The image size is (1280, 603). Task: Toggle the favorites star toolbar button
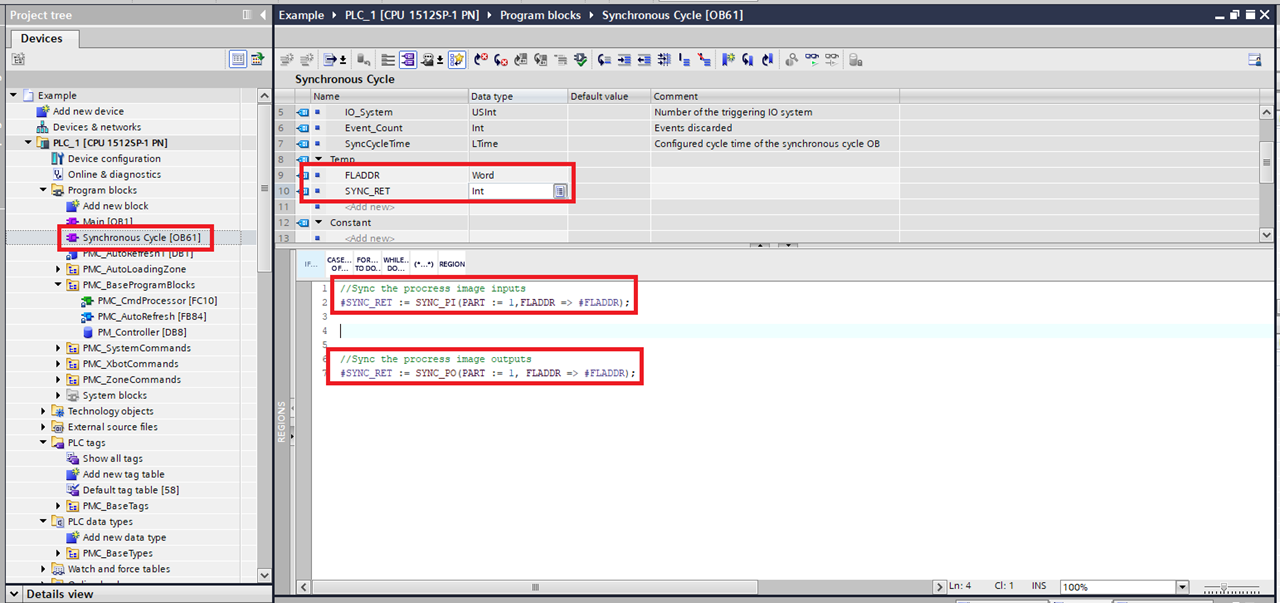tap(457, 60)
